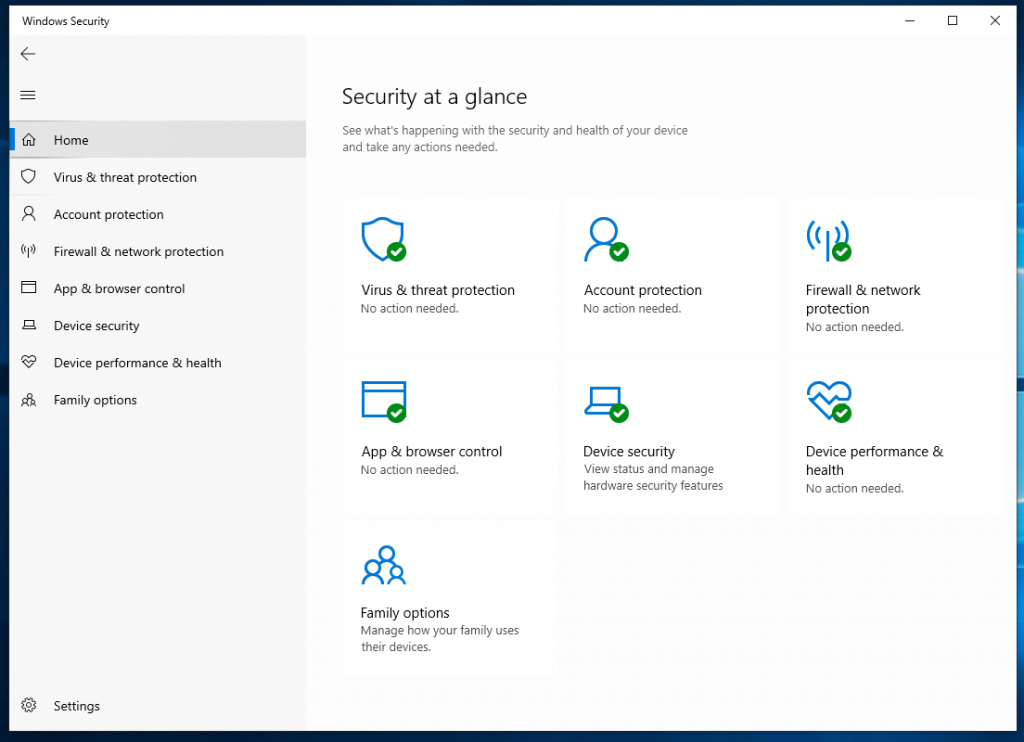Click the laptop icon in the sidebar
This screenshot has width=1024, height=742.
(x=29, y=325)
